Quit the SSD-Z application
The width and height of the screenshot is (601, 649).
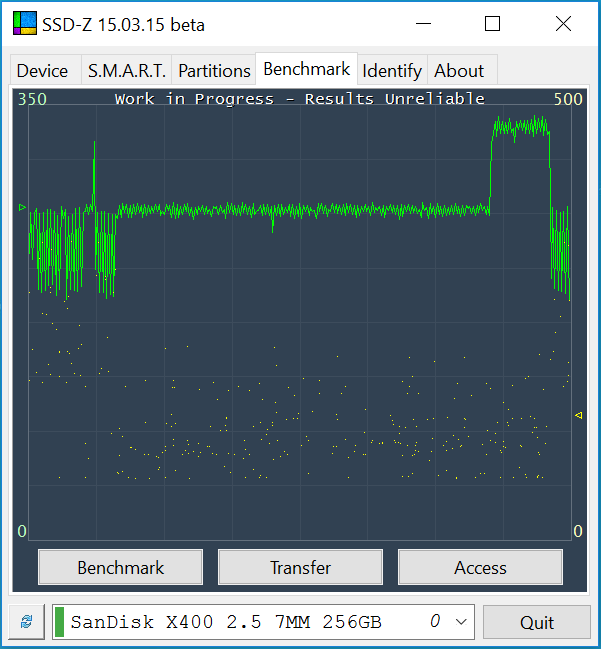click(536, 622)
